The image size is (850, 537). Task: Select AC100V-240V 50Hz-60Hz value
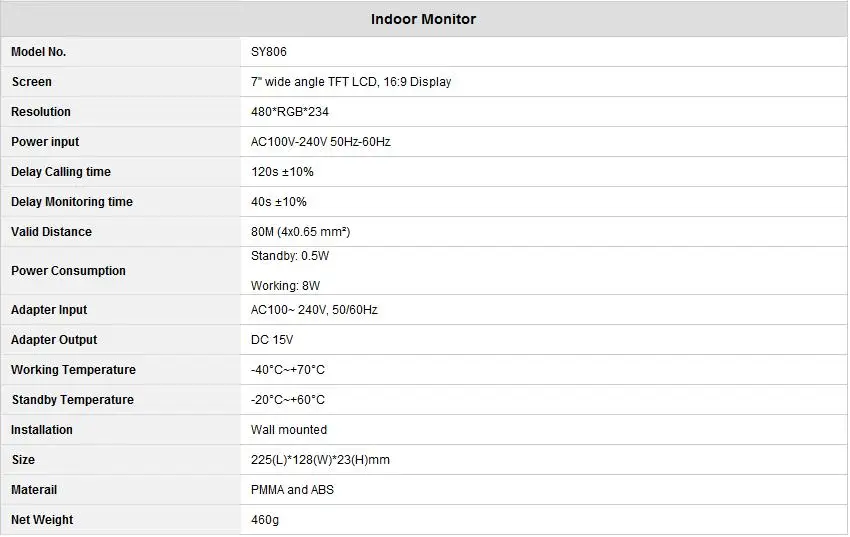click(x=321, y=142)
